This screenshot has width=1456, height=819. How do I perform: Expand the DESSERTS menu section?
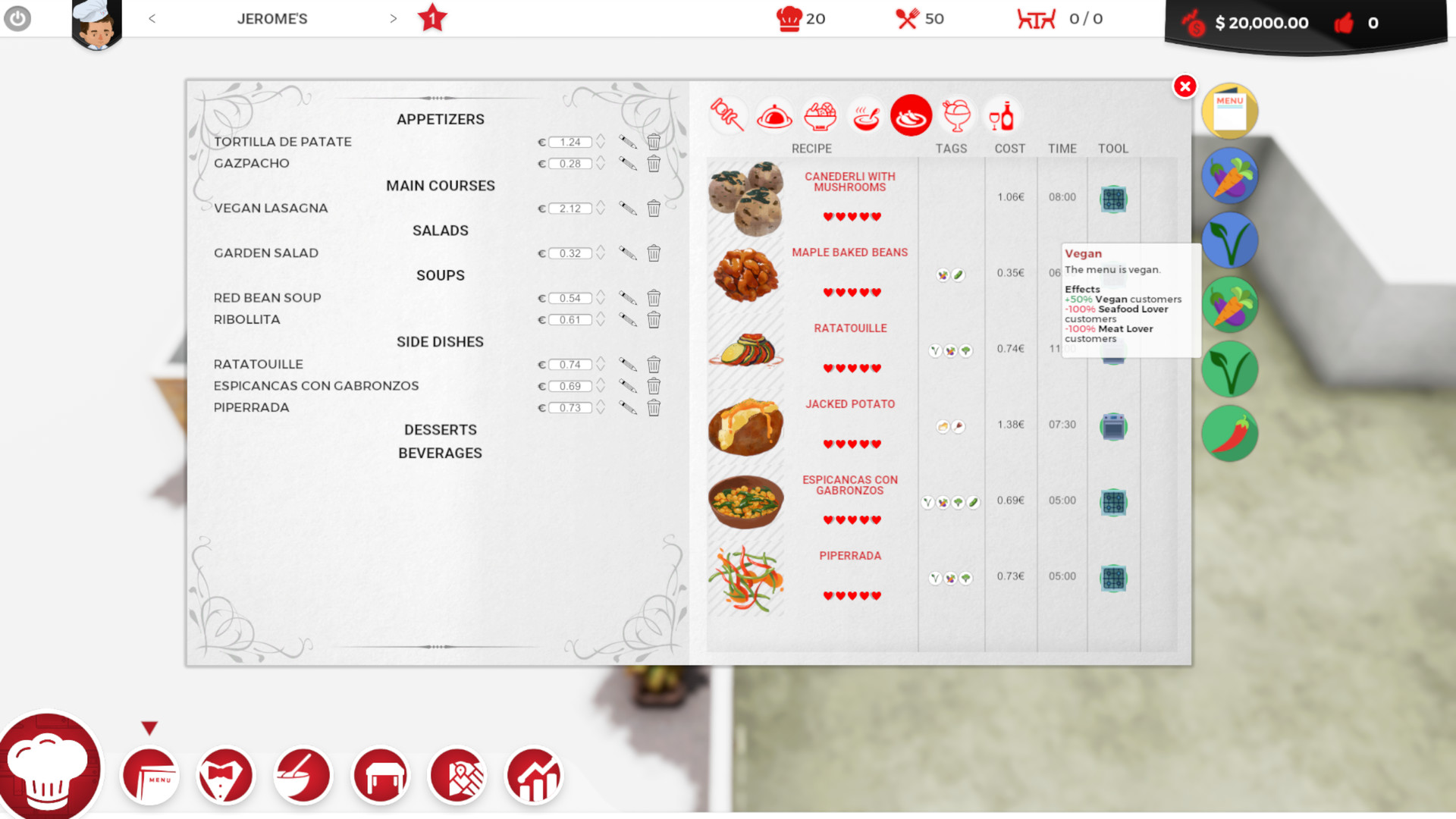[439, 430]
